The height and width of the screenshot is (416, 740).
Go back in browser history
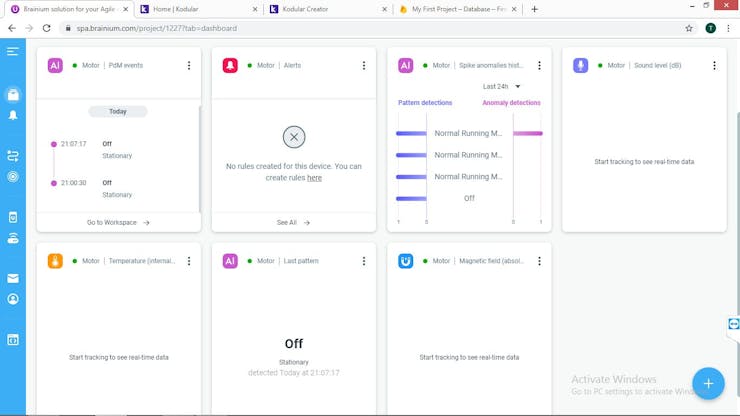(x=12, y=28)
